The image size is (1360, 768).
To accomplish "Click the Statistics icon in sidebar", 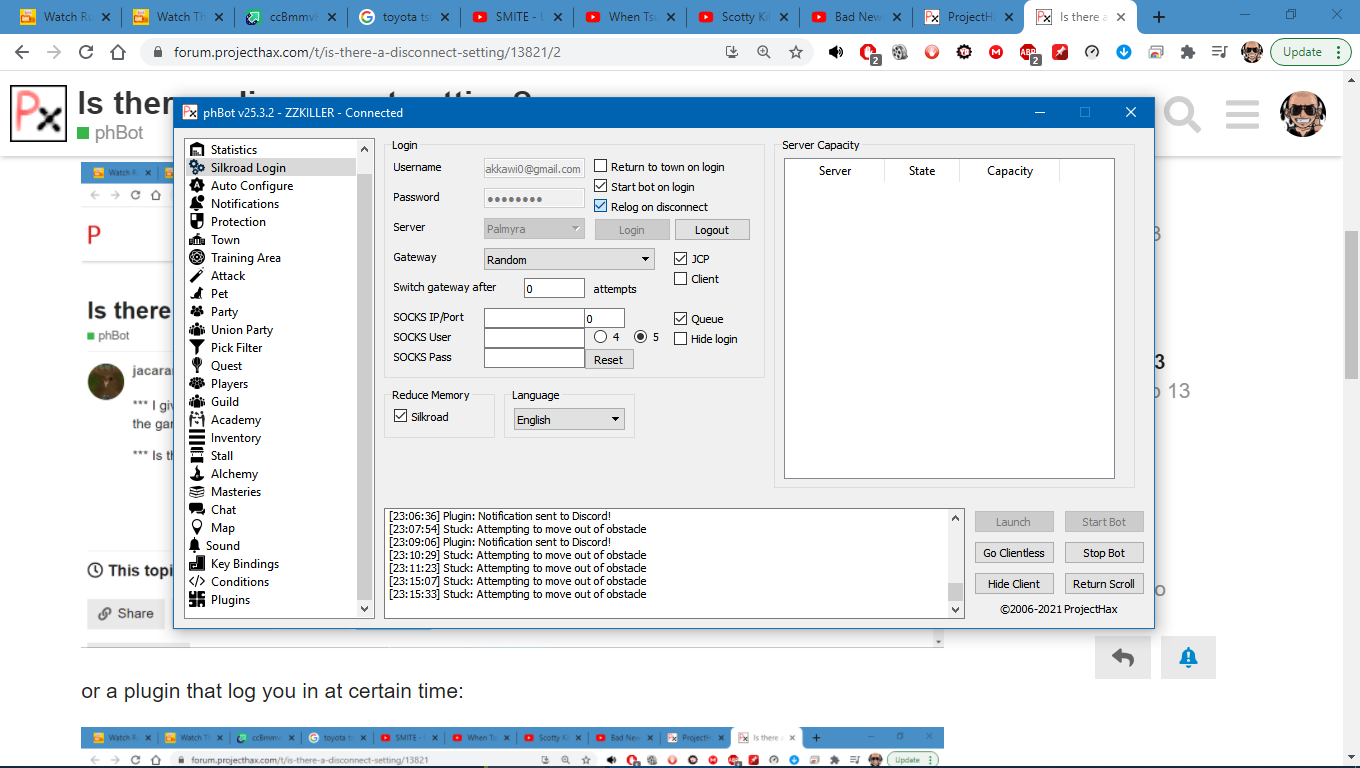I will (197, 150).
